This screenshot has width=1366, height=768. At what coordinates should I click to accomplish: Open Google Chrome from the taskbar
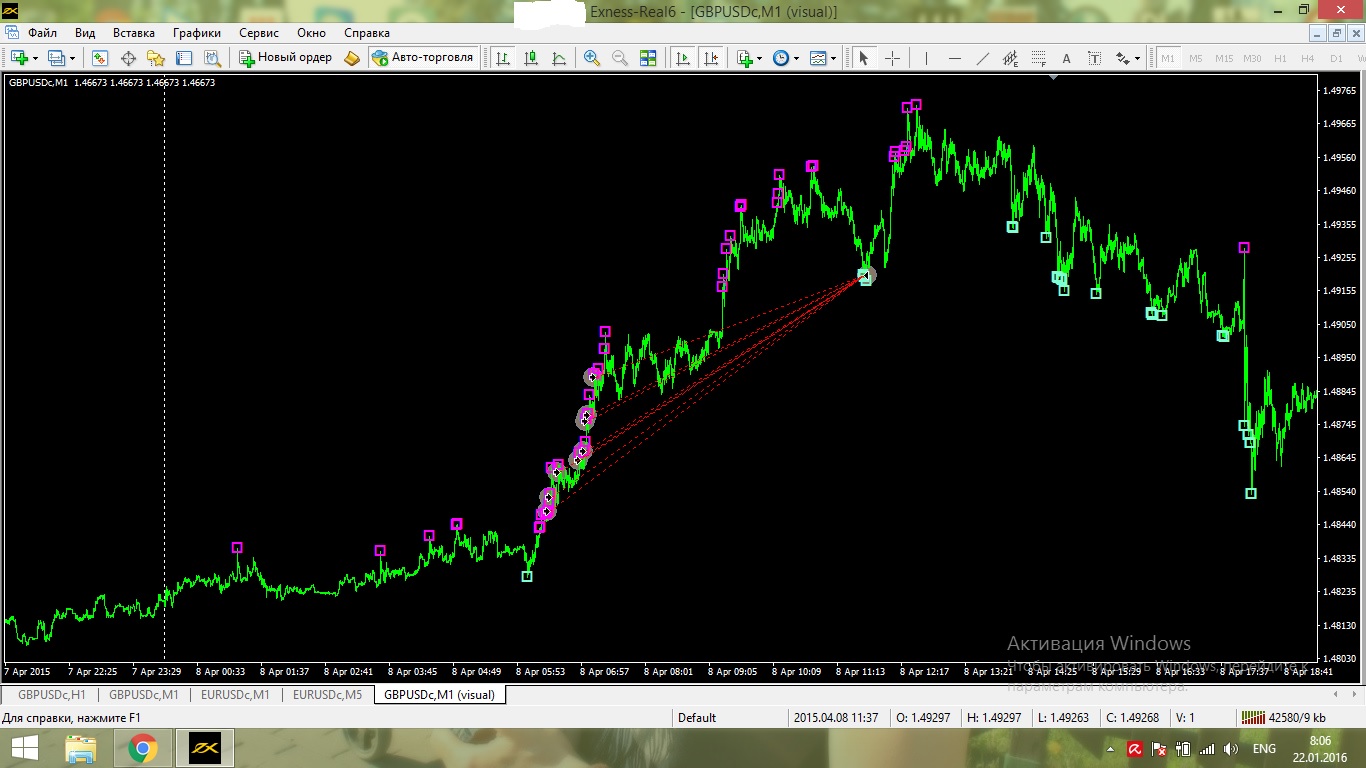point(142,748)
